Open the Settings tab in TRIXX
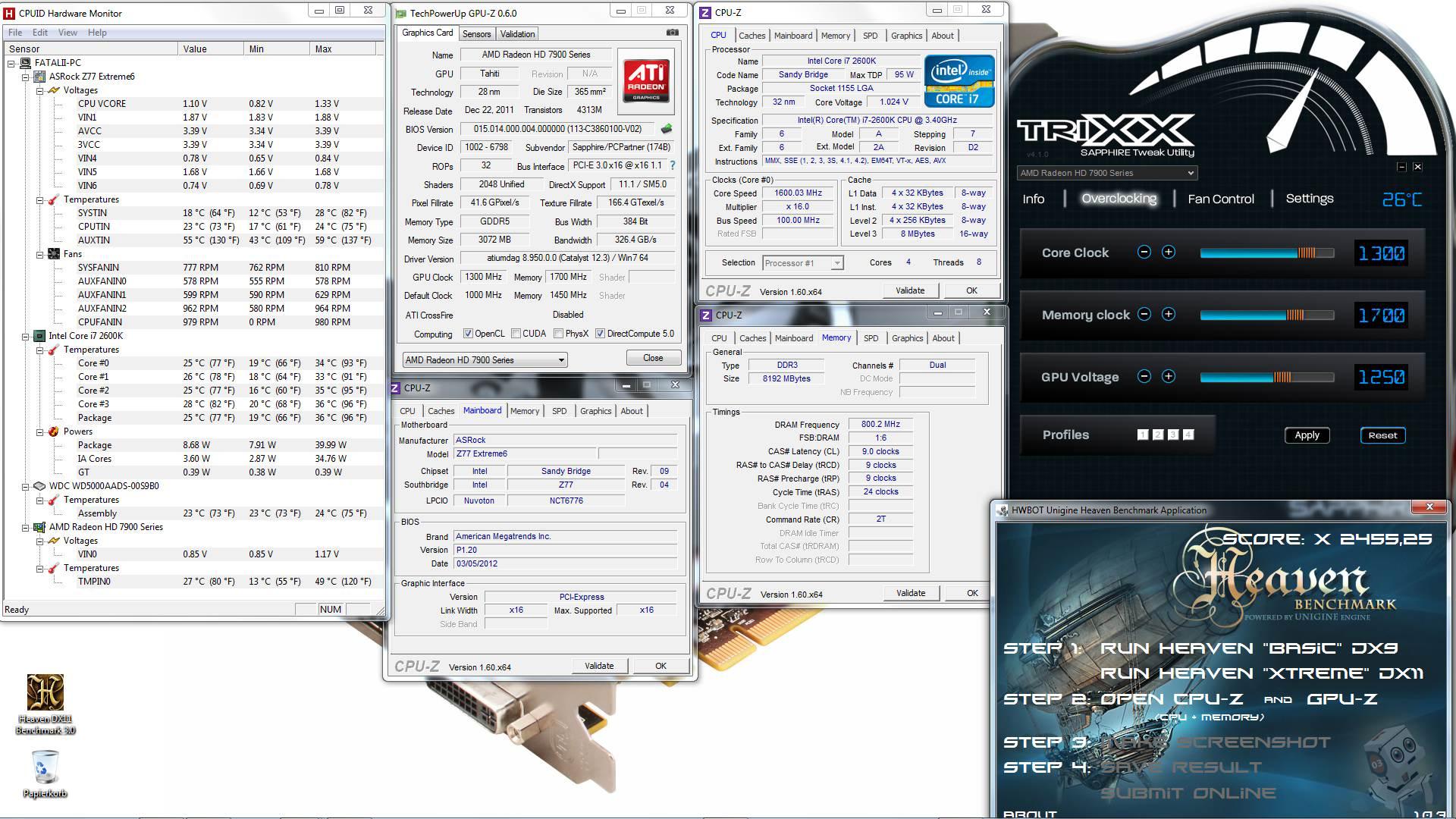 point(1310,198)
